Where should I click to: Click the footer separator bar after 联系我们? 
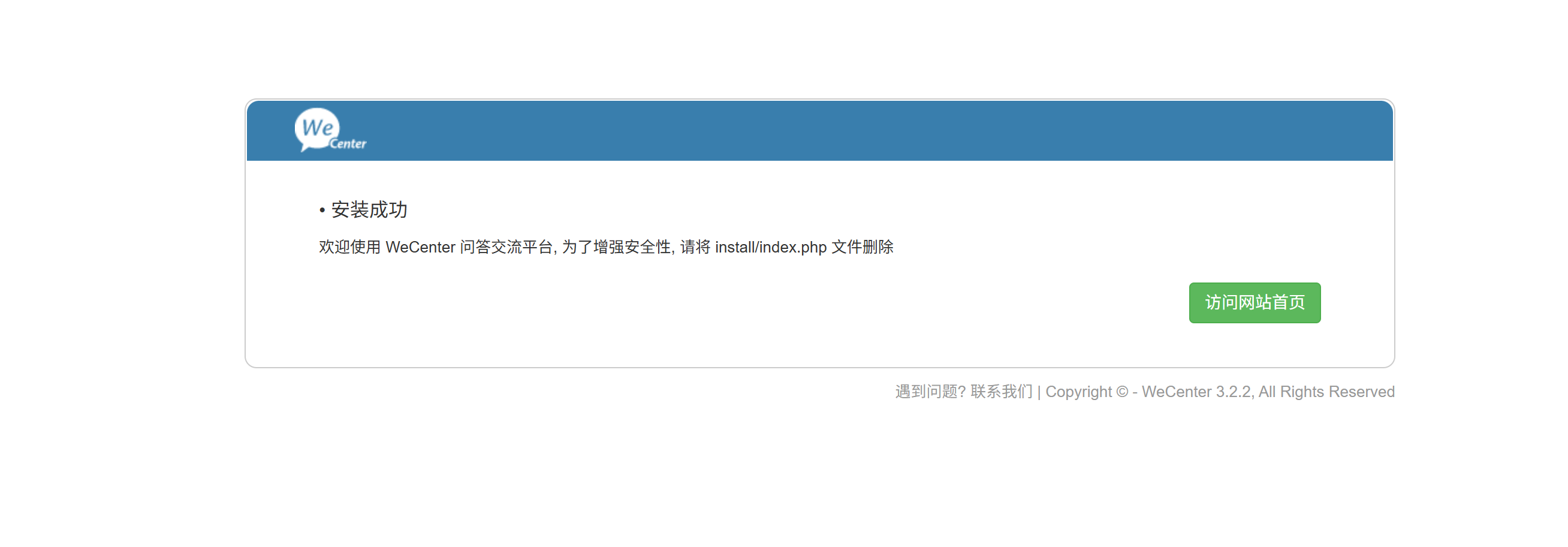[1038, 392]
